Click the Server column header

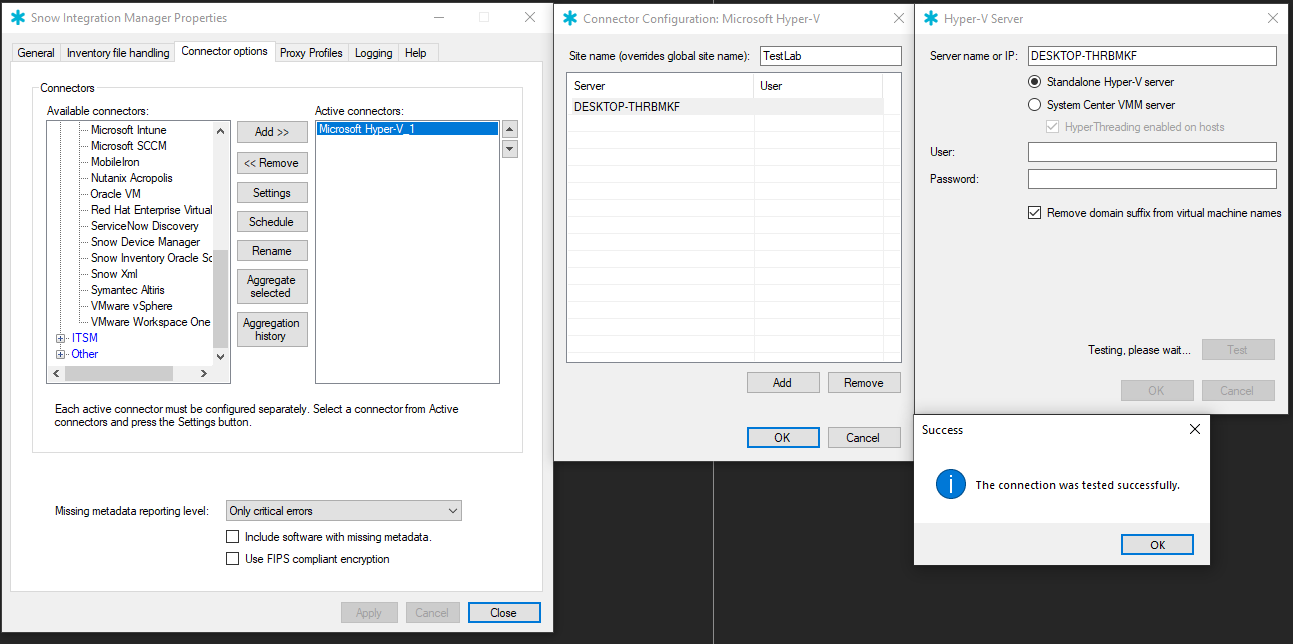[x=660, y=86]
